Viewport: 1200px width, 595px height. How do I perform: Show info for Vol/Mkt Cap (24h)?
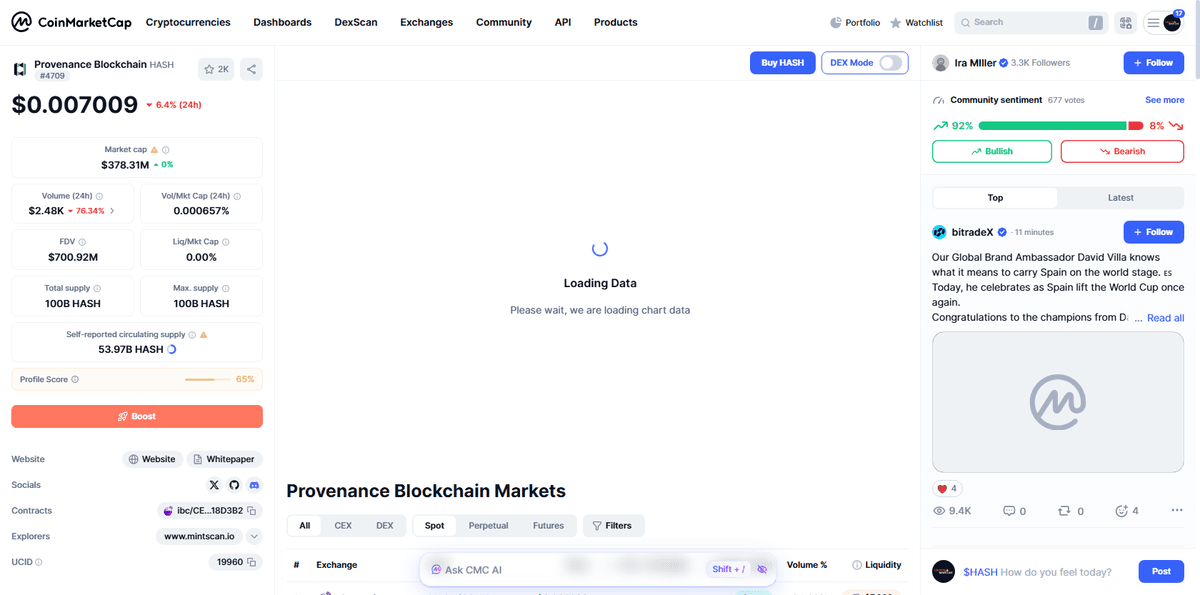[238, 196]
